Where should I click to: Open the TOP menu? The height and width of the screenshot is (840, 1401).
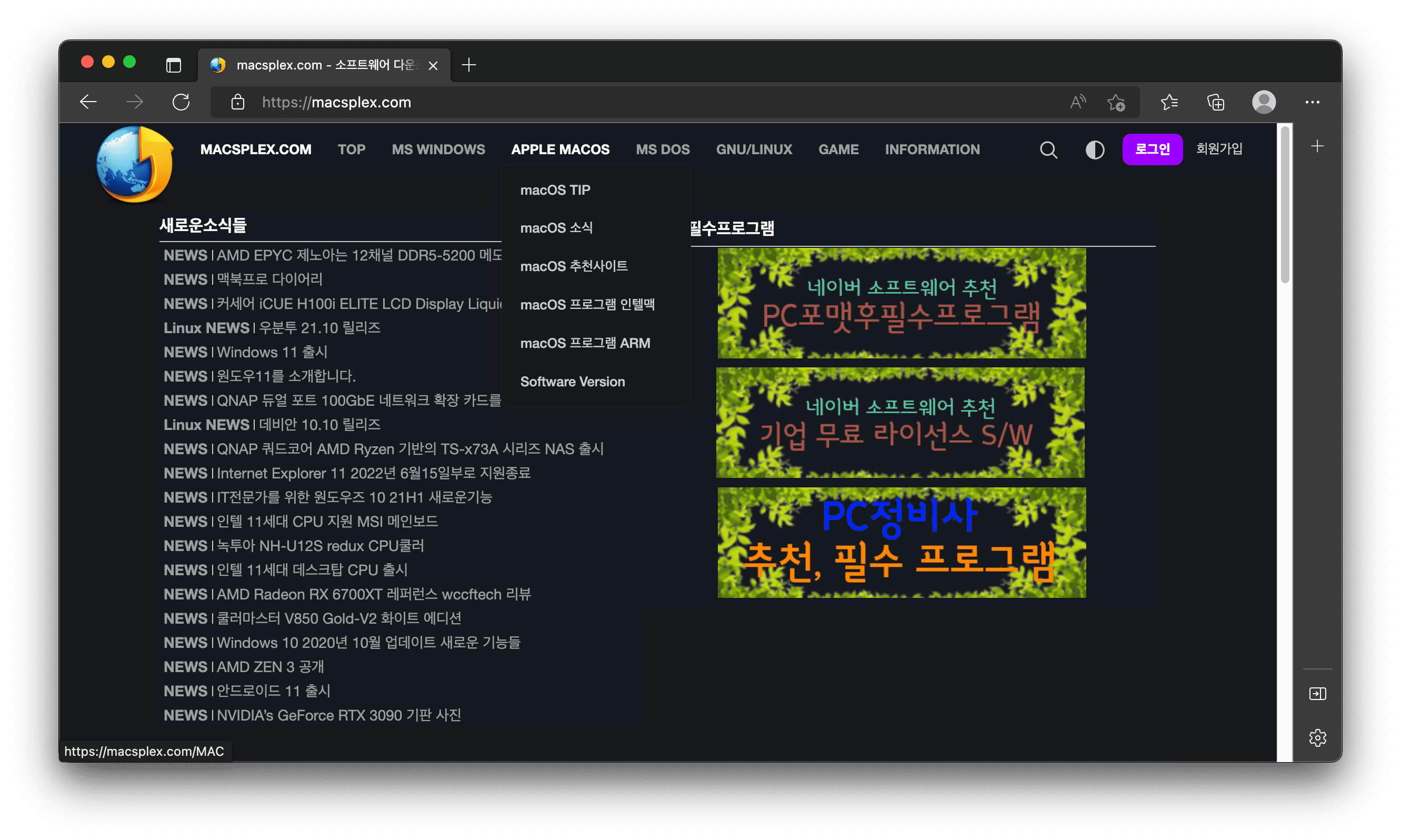tap(352, 149)
